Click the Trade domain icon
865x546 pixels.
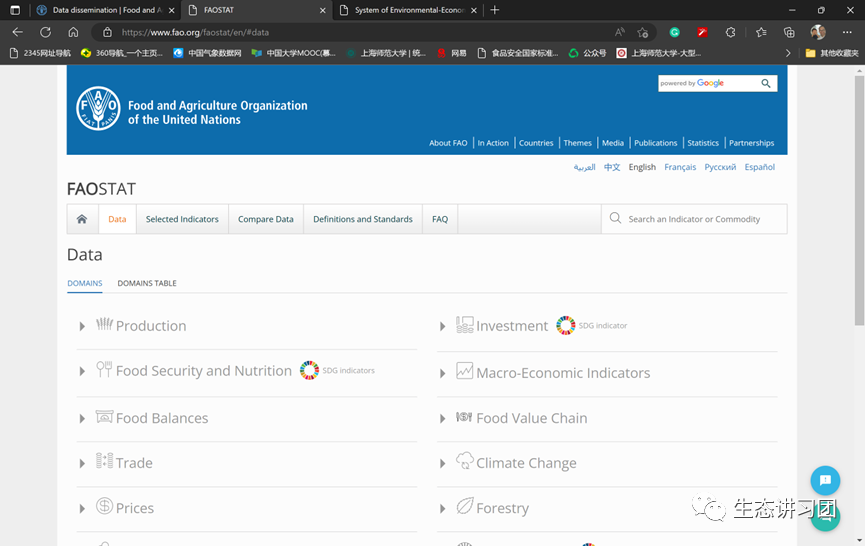(104, 461)
